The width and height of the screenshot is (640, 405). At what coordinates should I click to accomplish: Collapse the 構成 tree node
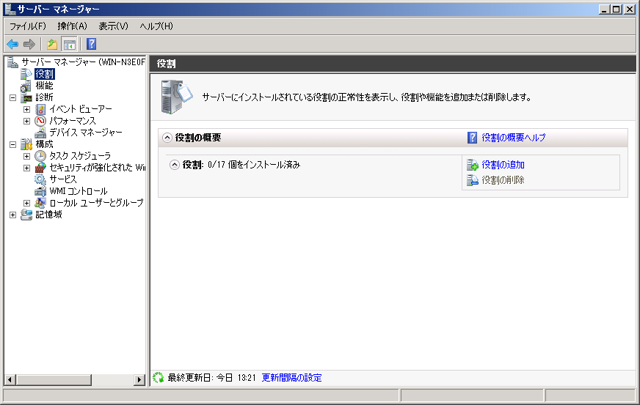coord(13,144)
